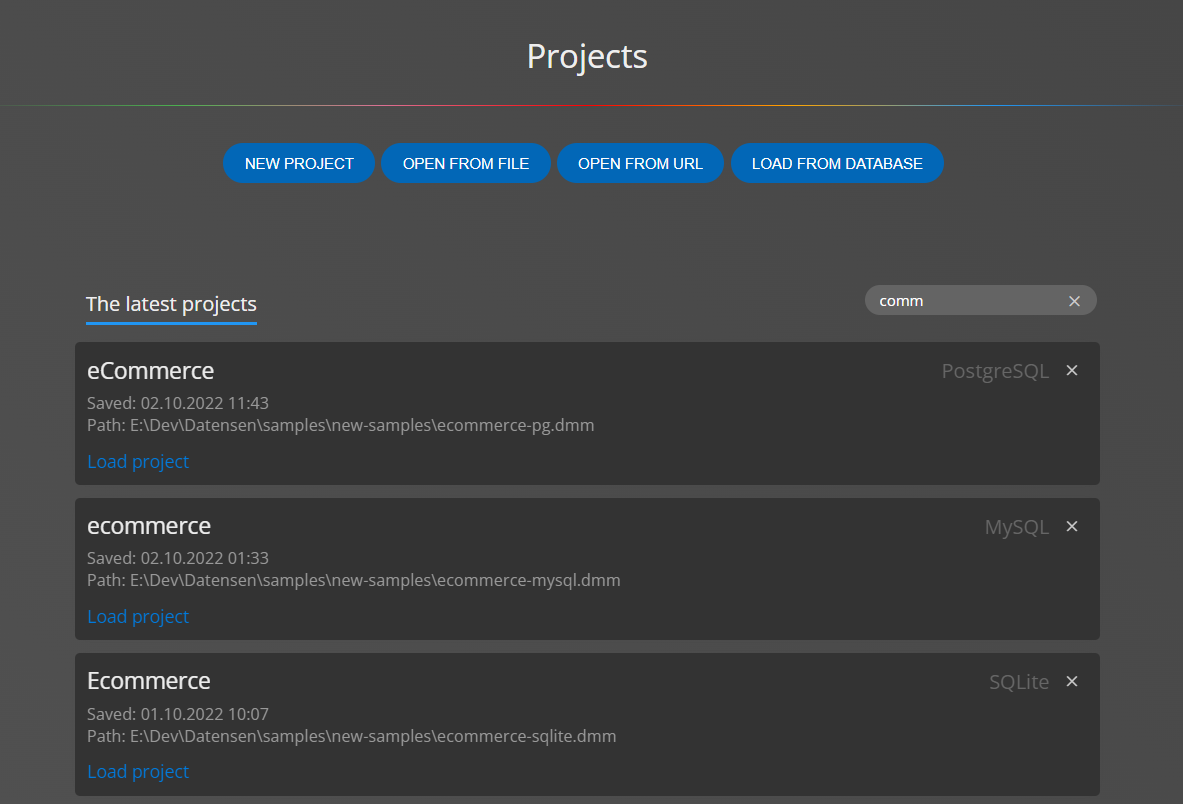1183x804 pixels.
Task: Start a new project
Action: point(299,163)
